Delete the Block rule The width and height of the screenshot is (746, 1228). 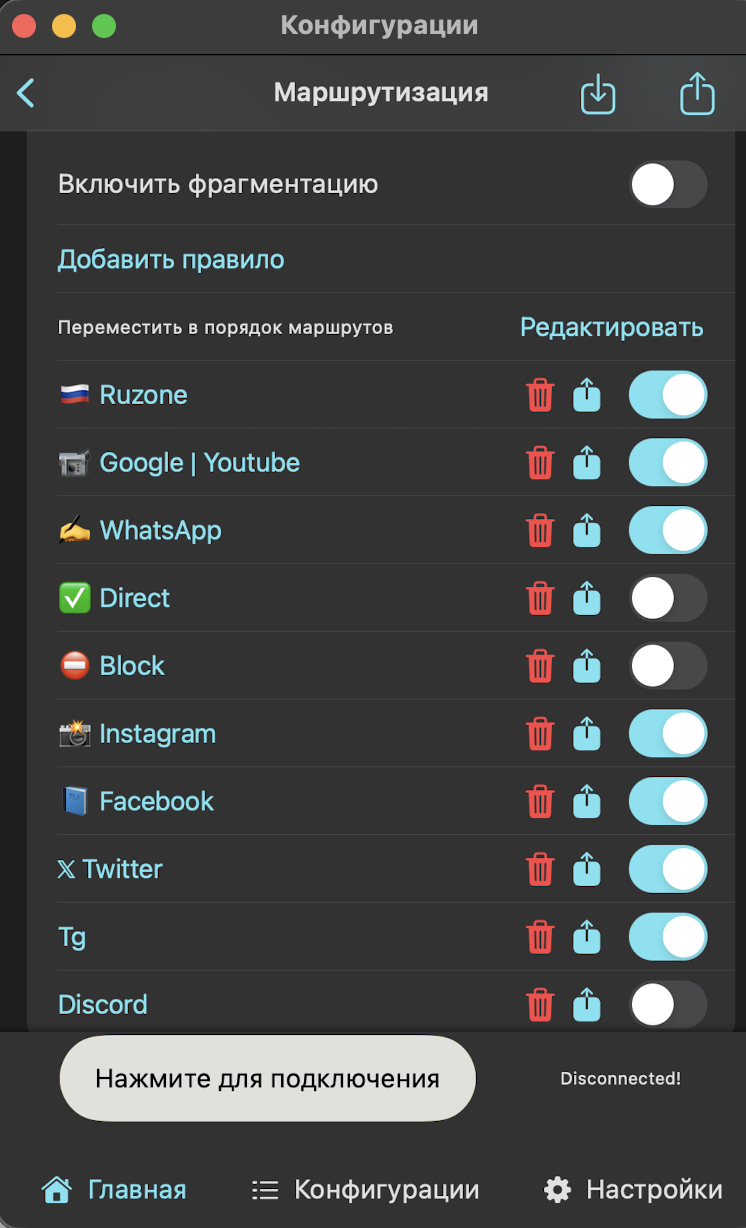tap(540, 666)
